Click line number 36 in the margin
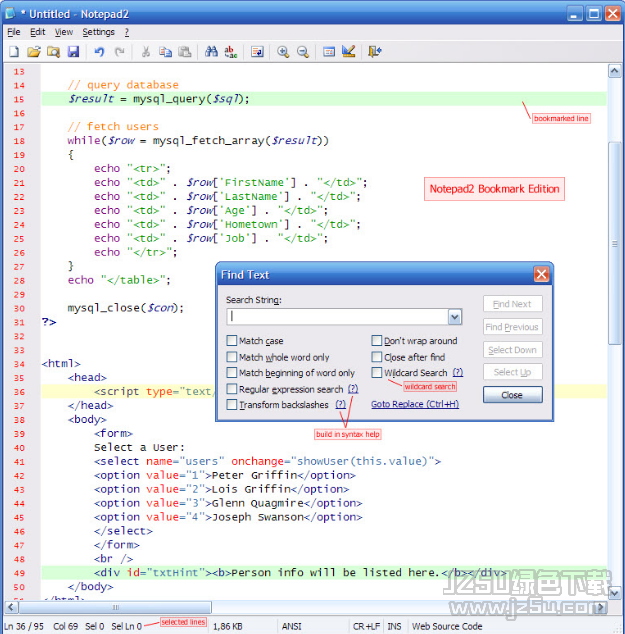This screenshot has width=625, height=634. pos(19,392)
